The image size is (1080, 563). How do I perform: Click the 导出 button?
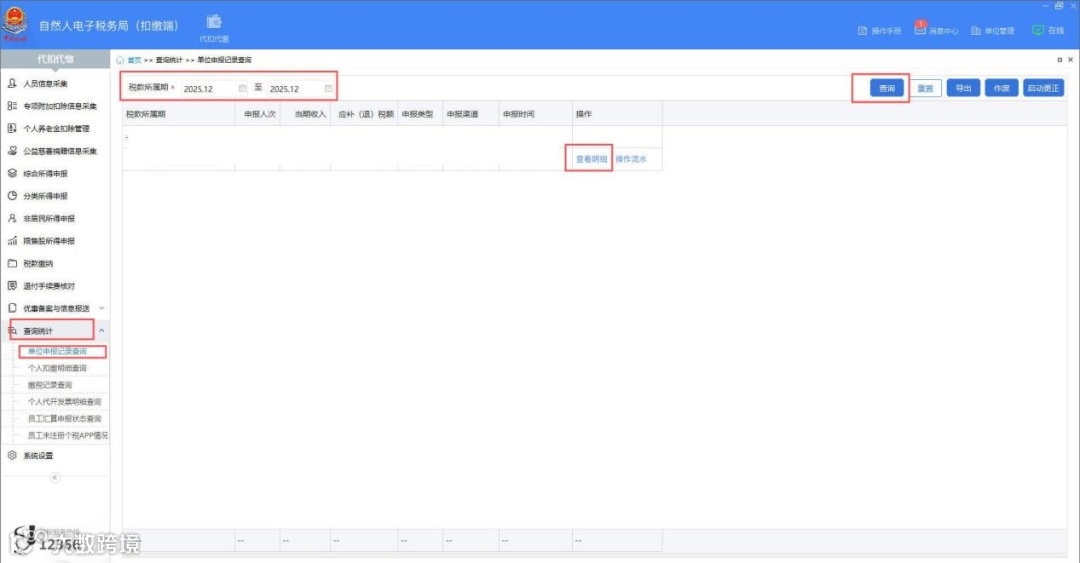pyautogui.click(x=963, y=88)
